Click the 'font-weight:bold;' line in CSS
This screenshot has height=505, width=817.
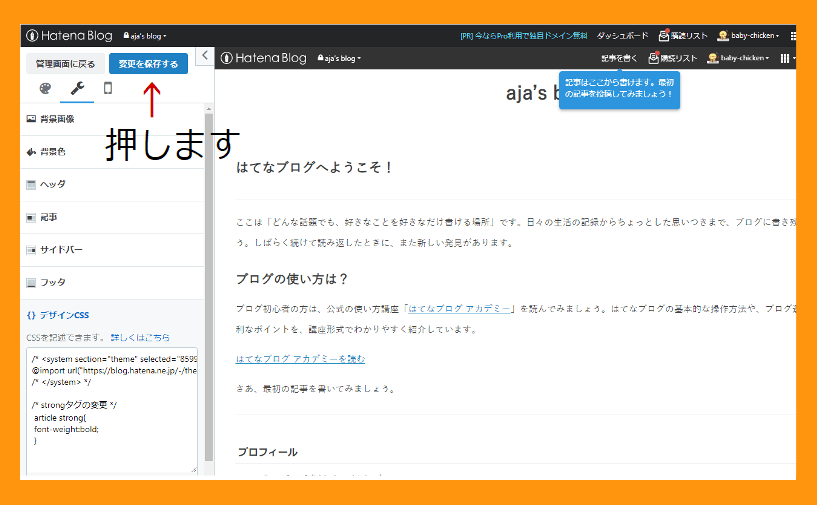click(x=66, y=429)
